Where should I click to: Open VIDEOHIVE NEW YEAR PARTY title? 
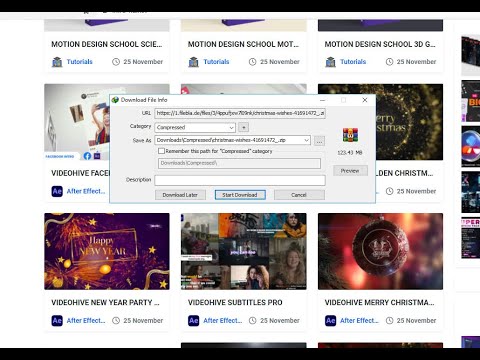click(x=105, y=302)
